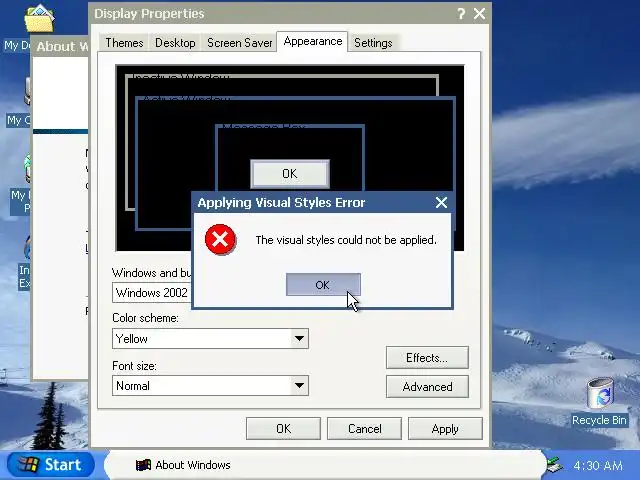
Task: Confirm Display Properties with bottom OK button
Action: 283,429
